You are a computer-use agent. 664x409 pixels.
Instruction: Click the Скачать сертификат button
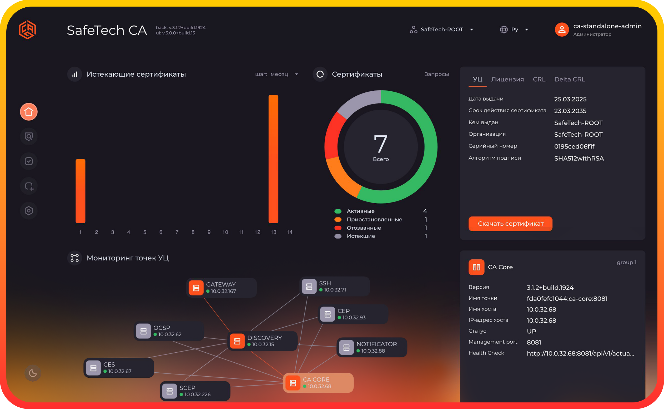point(510,224)
